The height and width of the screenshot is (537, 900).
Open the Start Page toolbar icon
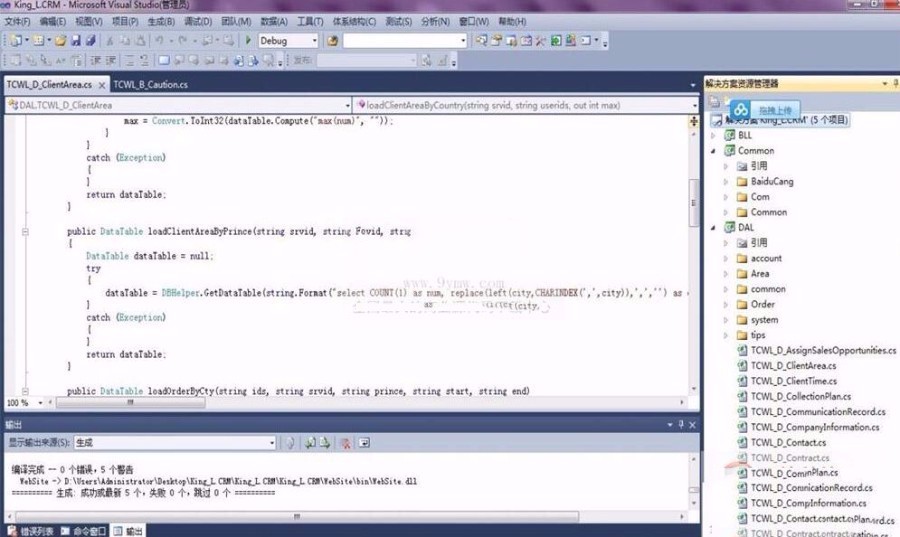[556, 41]
